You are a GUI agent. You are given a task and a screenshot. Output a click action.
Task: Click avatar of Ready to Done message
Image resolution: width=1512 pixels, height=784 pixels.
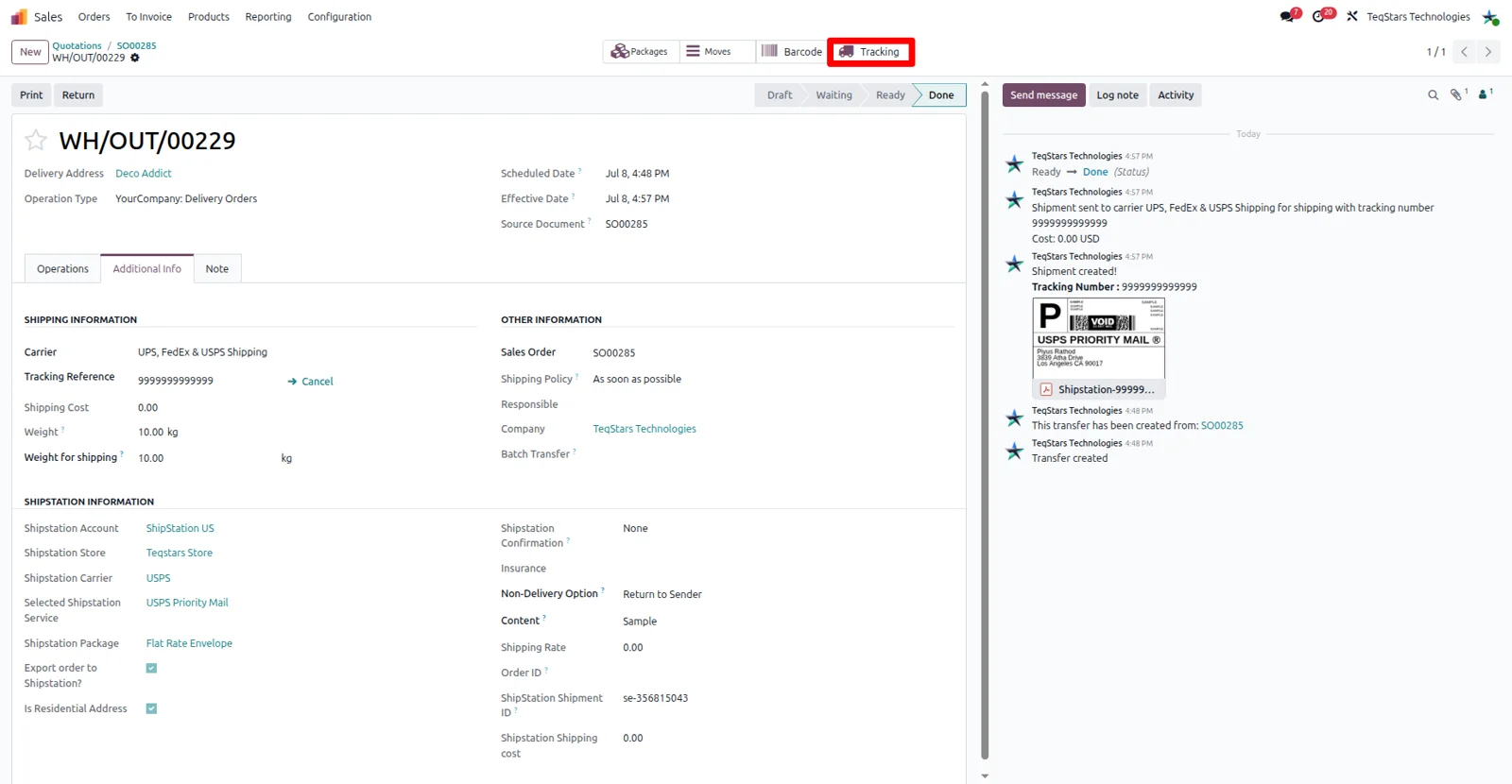pos(1015,164)
